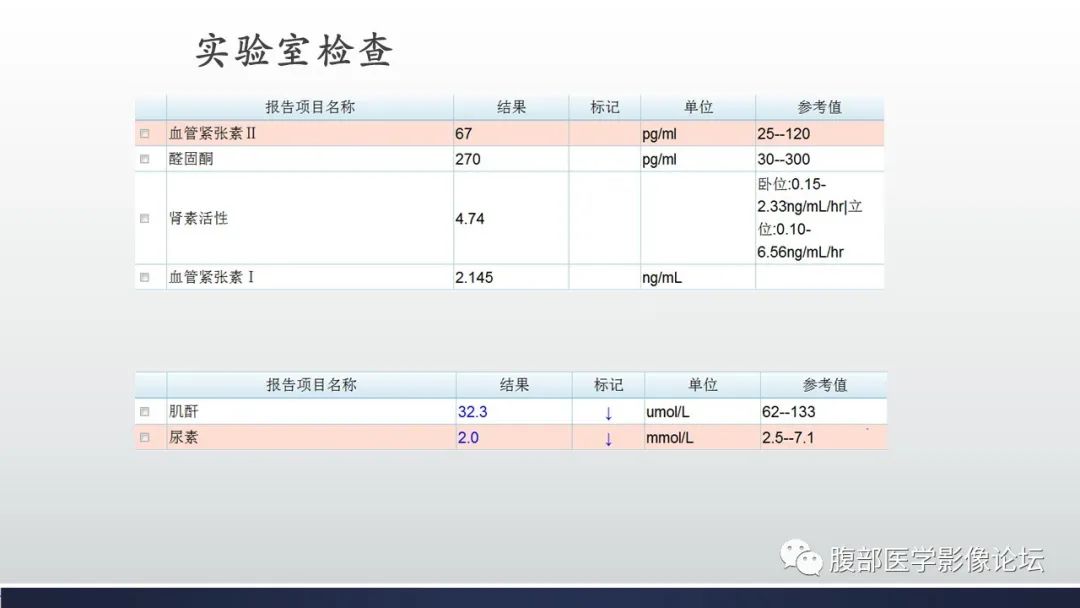Click the blue 32.3 creatinine result
The height and width of the screenshot is (608, 1080).
(x=473, y=411)
